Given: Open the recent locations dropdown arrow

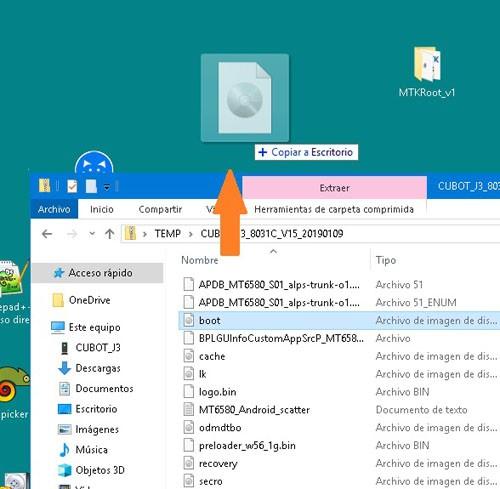Looking at the screenshot, I should pyautogui.click(x=92, y=234).
